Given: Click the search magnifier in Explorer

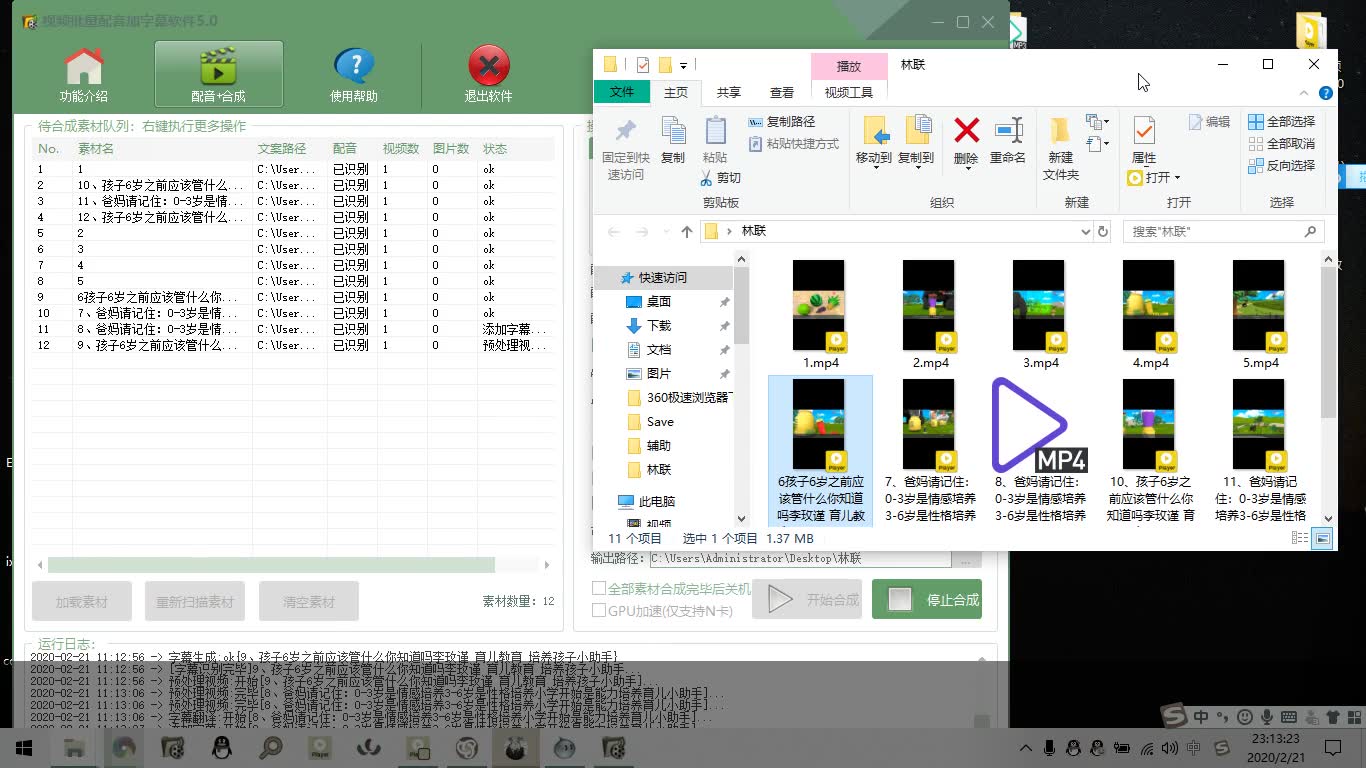Looking at the screenshot, I should pyautogui.click(x=1310, y=231).
